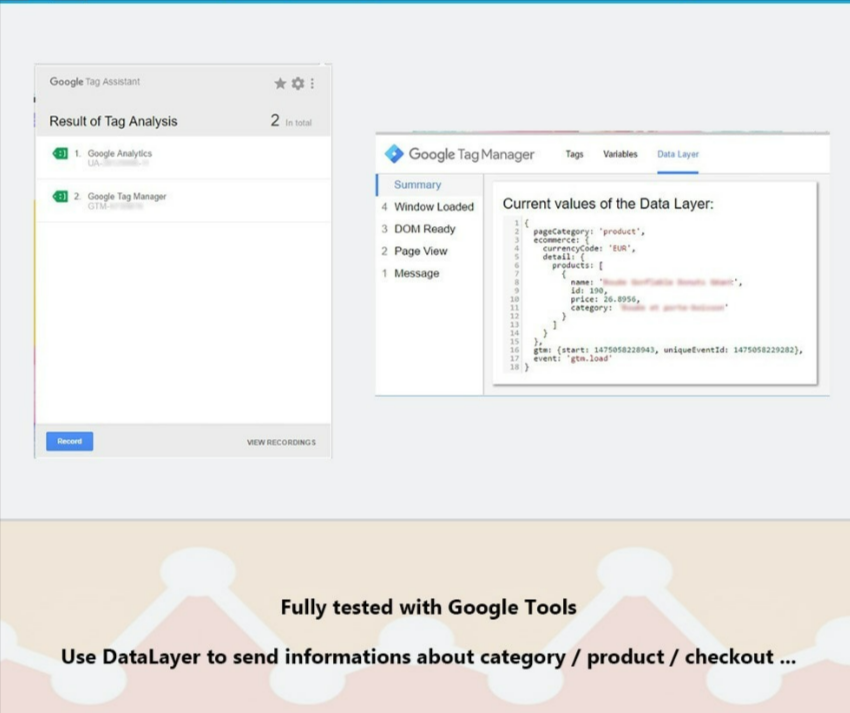Click the id: 190 code line
This screenshot has width=850, height=713.
tap(589, 291)
